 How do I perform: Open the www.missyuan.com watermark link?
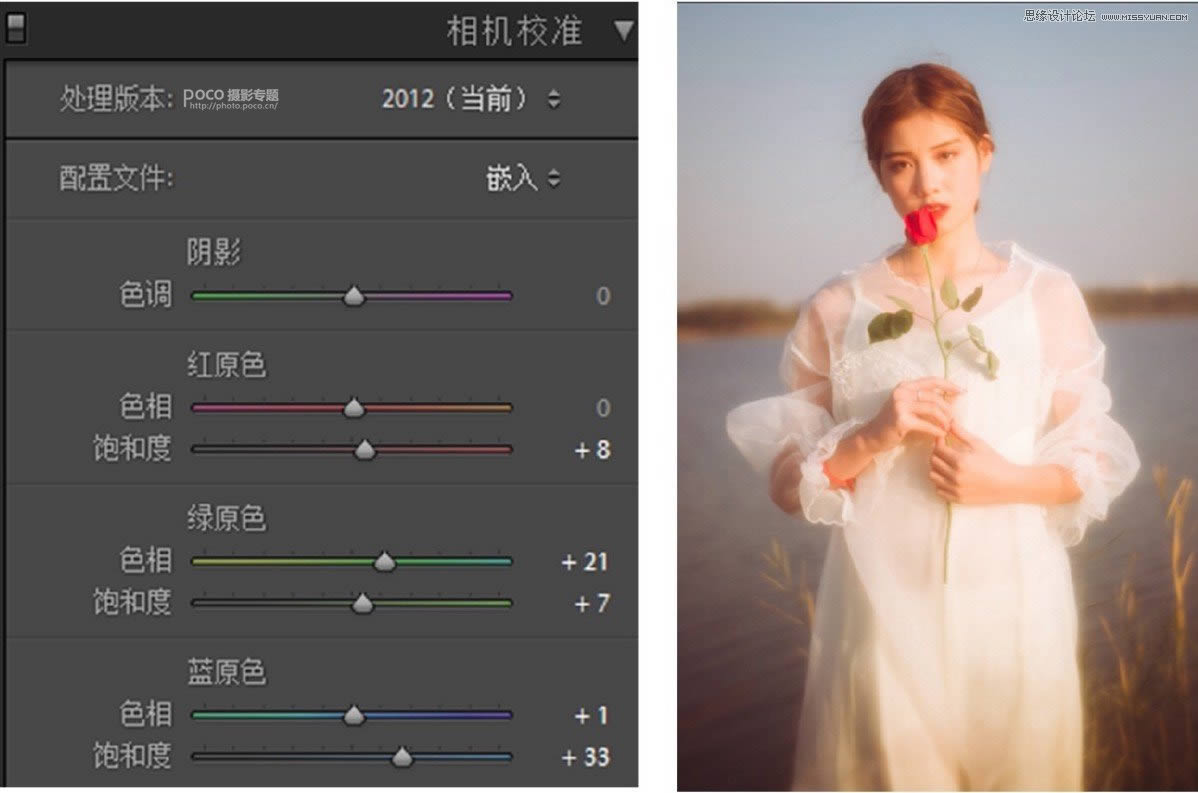(x=1144, y=17)
